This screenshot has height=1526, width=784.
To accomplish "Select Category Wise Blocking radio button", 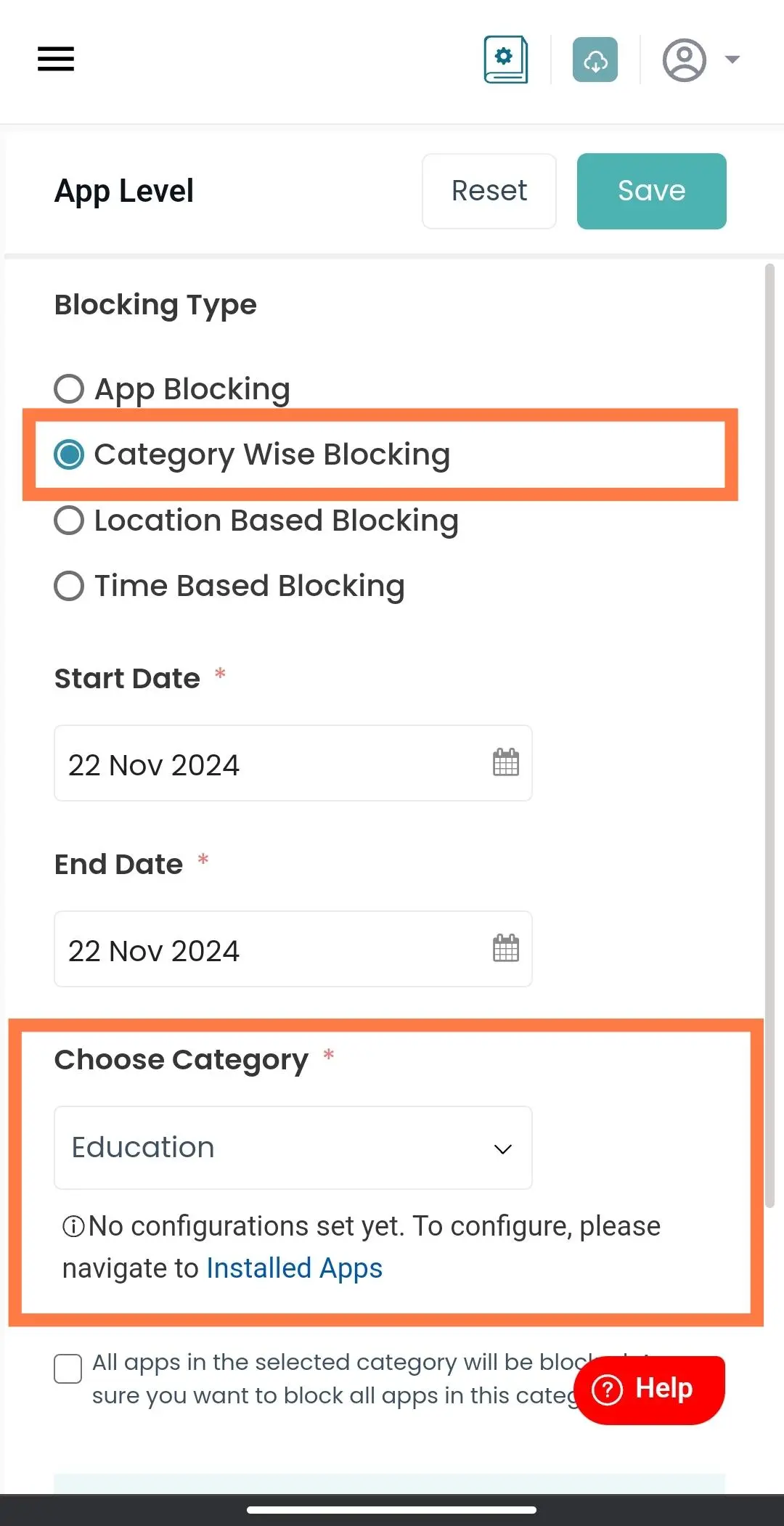I will [69, 454].
